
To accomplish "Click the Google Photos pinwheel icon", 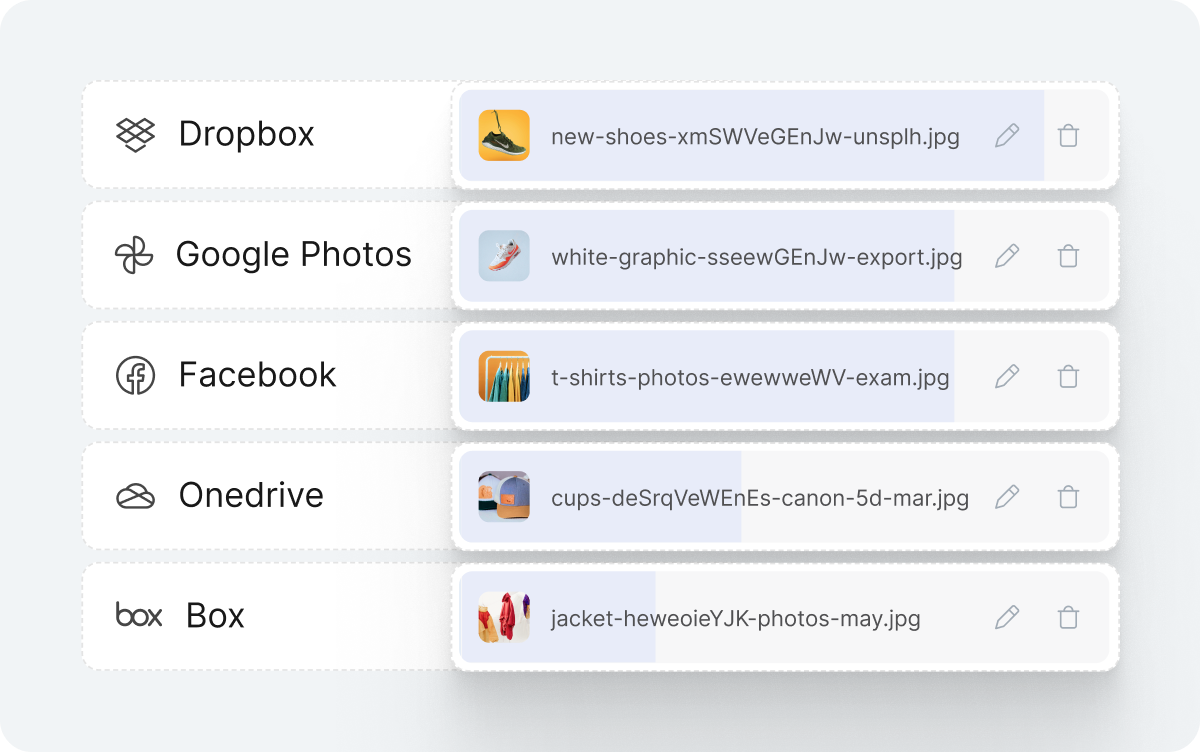I will pos(134,254).
